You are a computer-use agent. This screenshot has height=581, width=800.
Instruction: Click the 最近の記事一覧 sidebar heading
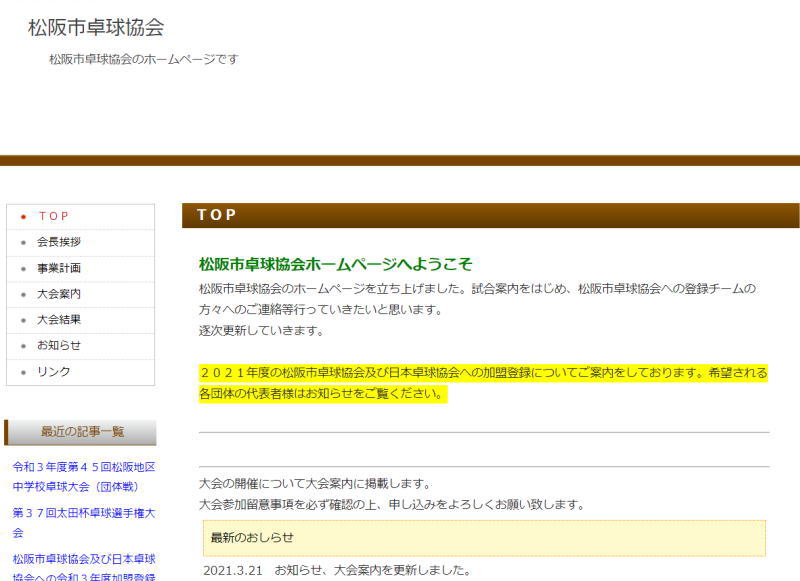pyautogui.click(x=82, y=432)
